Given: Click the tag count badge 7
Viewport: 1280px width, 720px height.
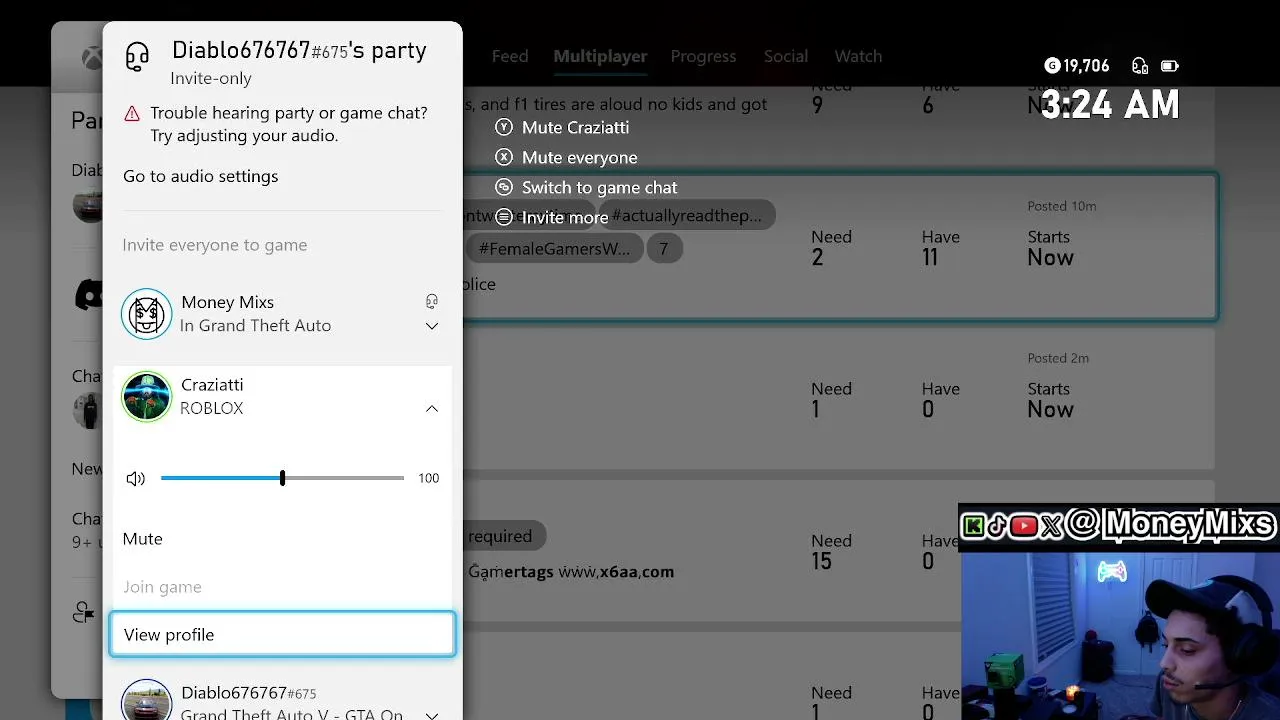Looking at the screenshot, I should coord(663,249).
